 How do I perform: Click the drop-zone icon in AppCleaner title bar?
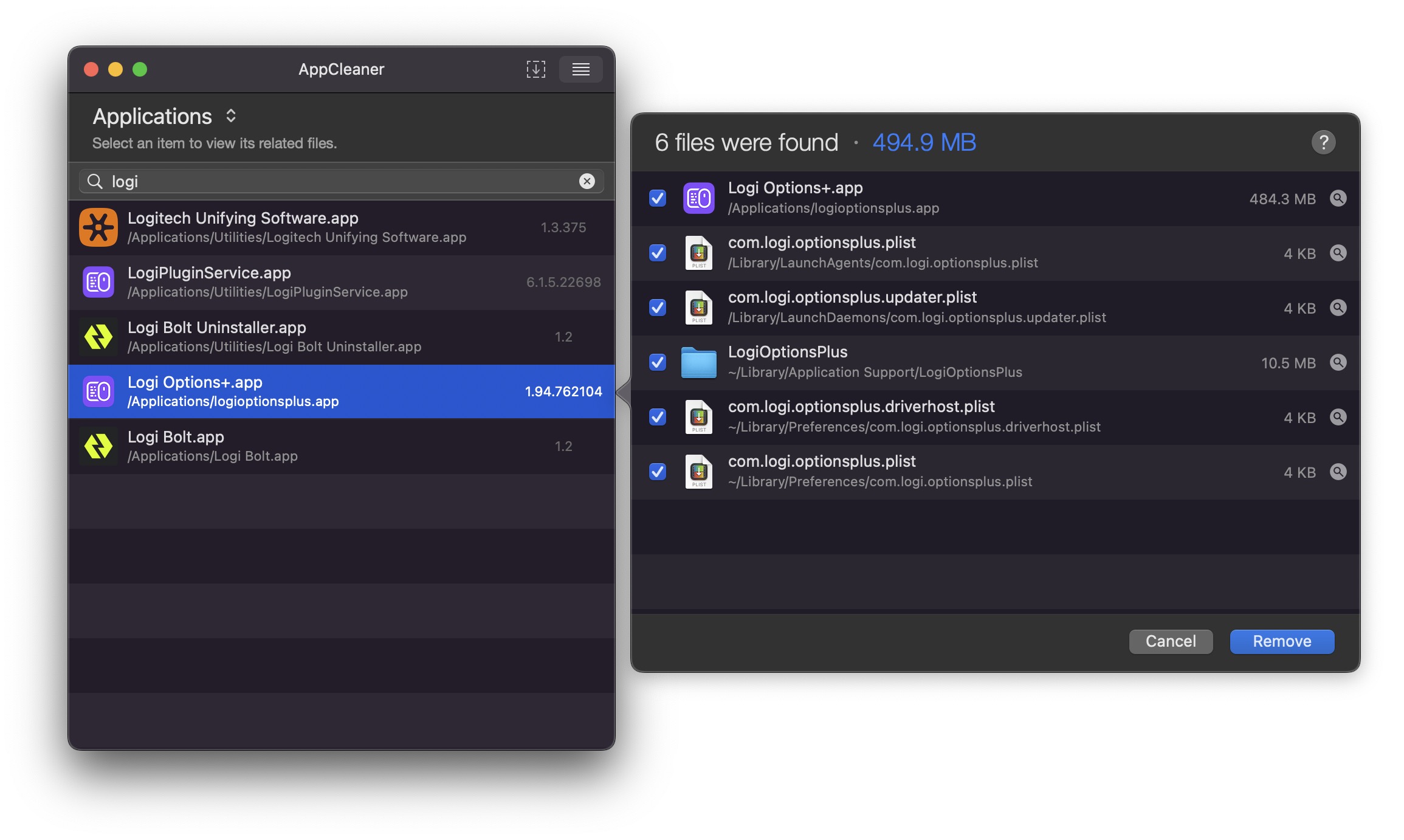[535, 69]
